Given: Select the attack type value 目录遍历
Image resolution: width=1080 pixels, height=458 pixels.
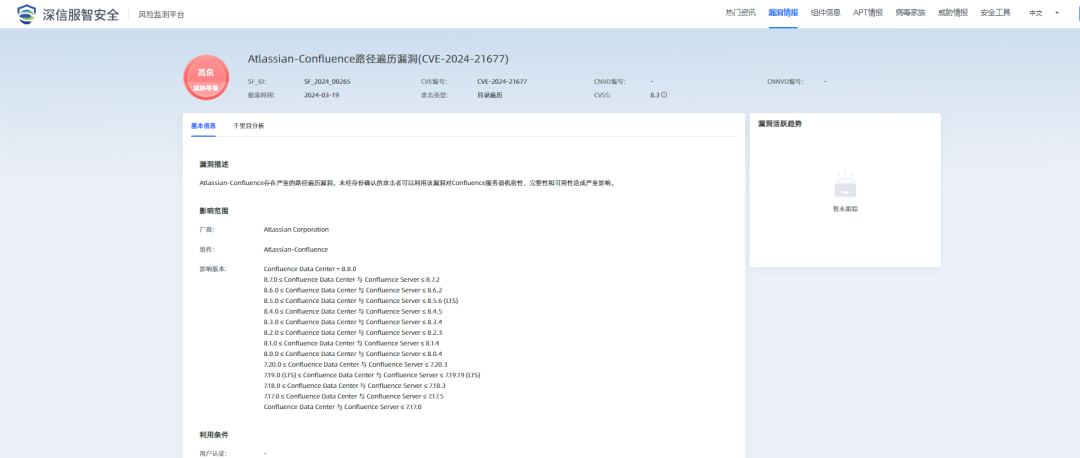Looking at the screenshot, I should (x=490, y=95).
